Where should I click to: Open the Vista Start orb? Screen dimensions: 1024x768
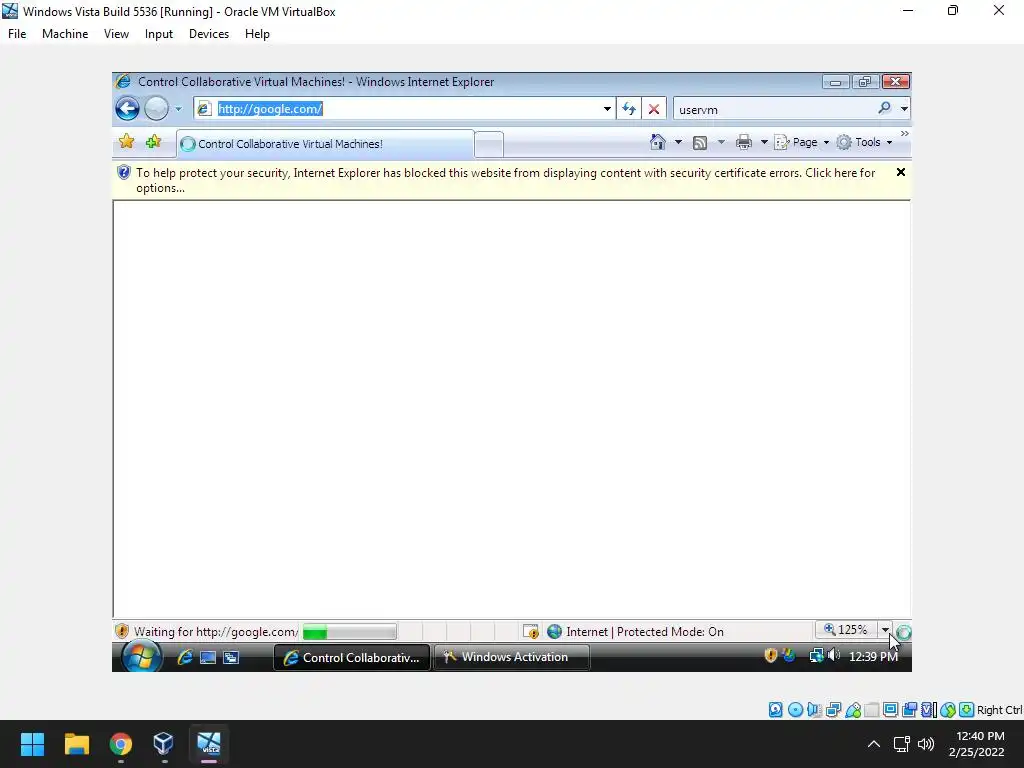click(141, 656)
